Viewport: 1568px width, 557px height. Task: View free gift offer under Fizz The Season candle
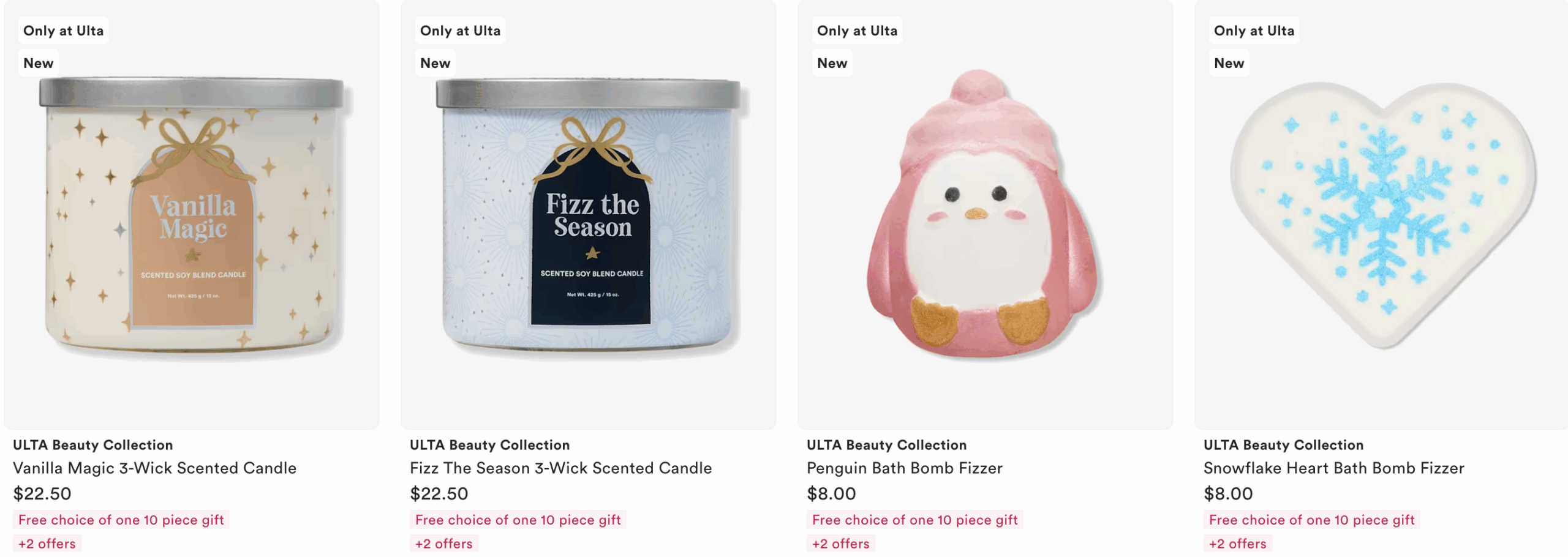pos(518,520)
